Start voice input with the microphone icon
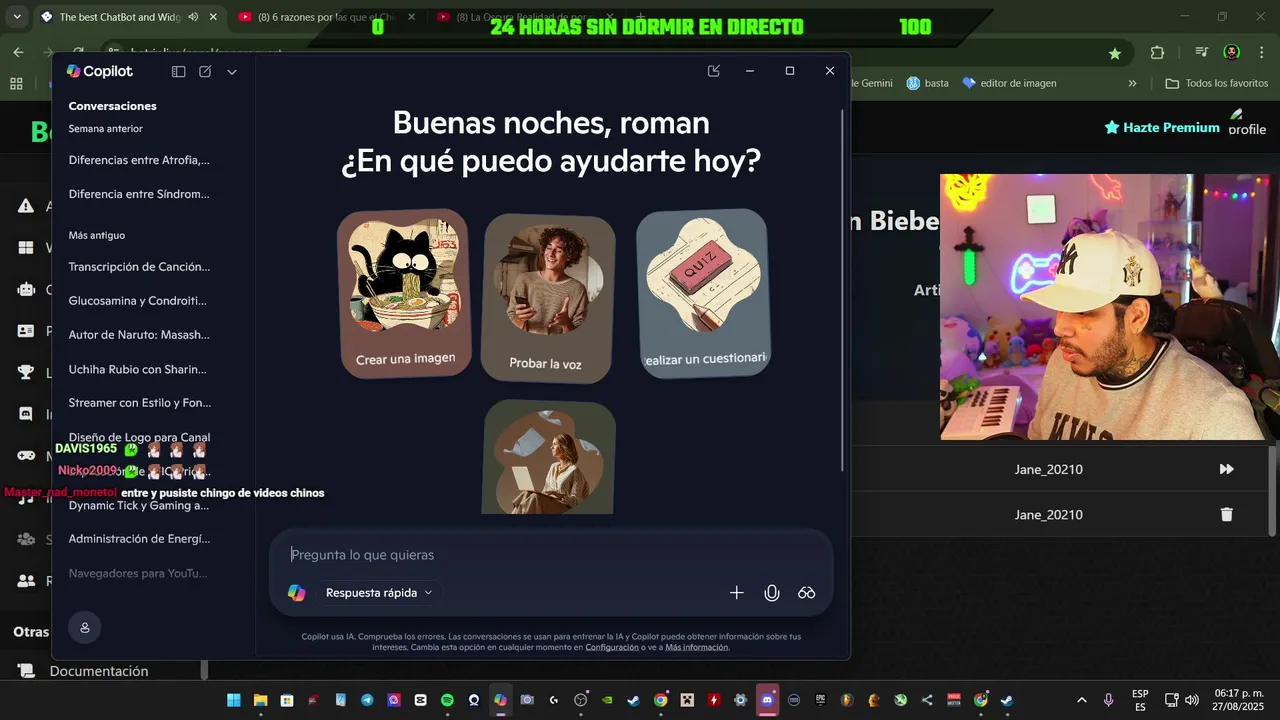Image resolution: width=1280 pixels, height=720 pixels. (772, 593)
